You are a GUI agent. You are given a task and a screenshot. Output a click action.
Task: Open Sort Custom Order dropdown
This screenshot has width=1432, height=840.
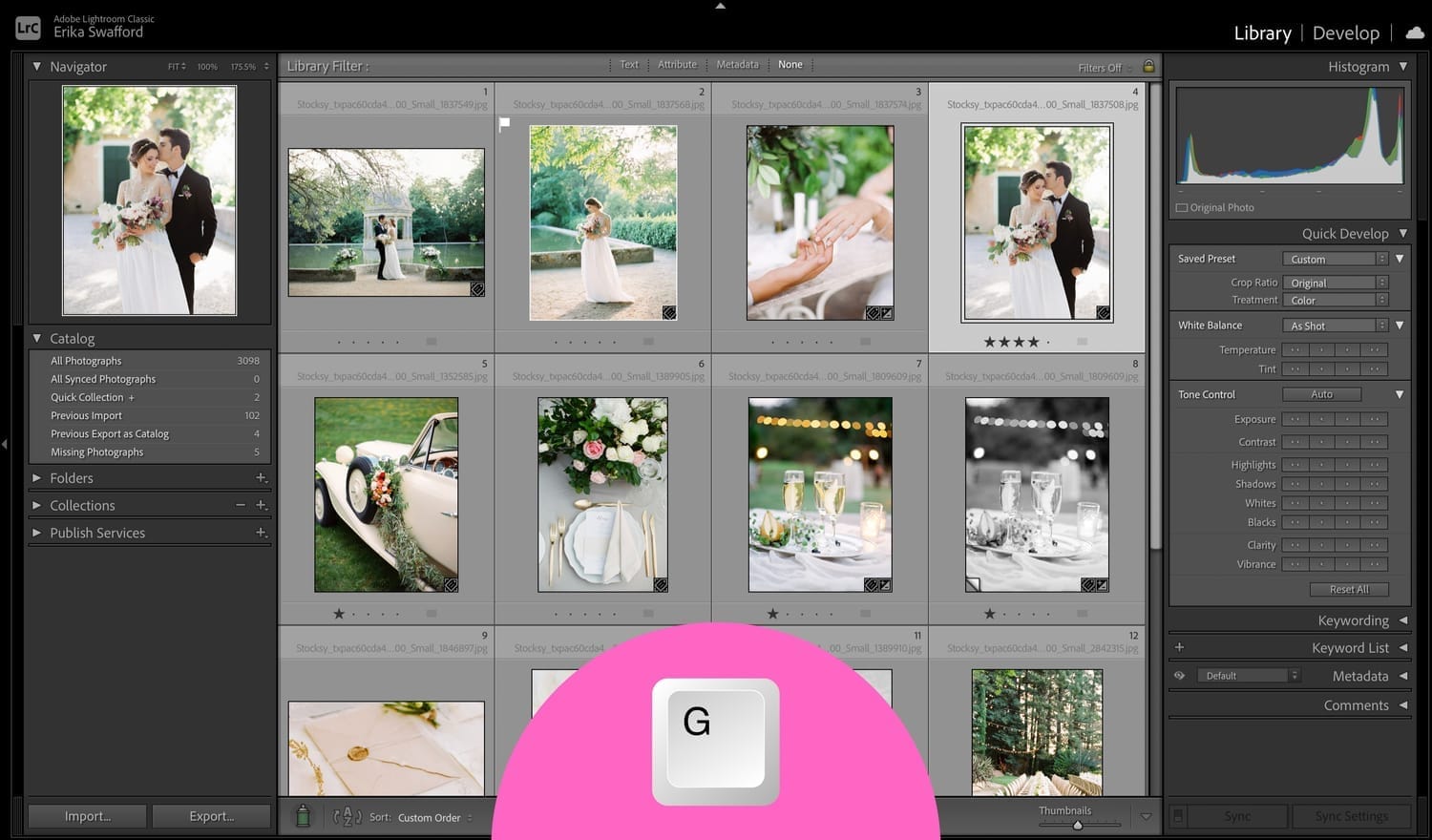pos(435,818)
